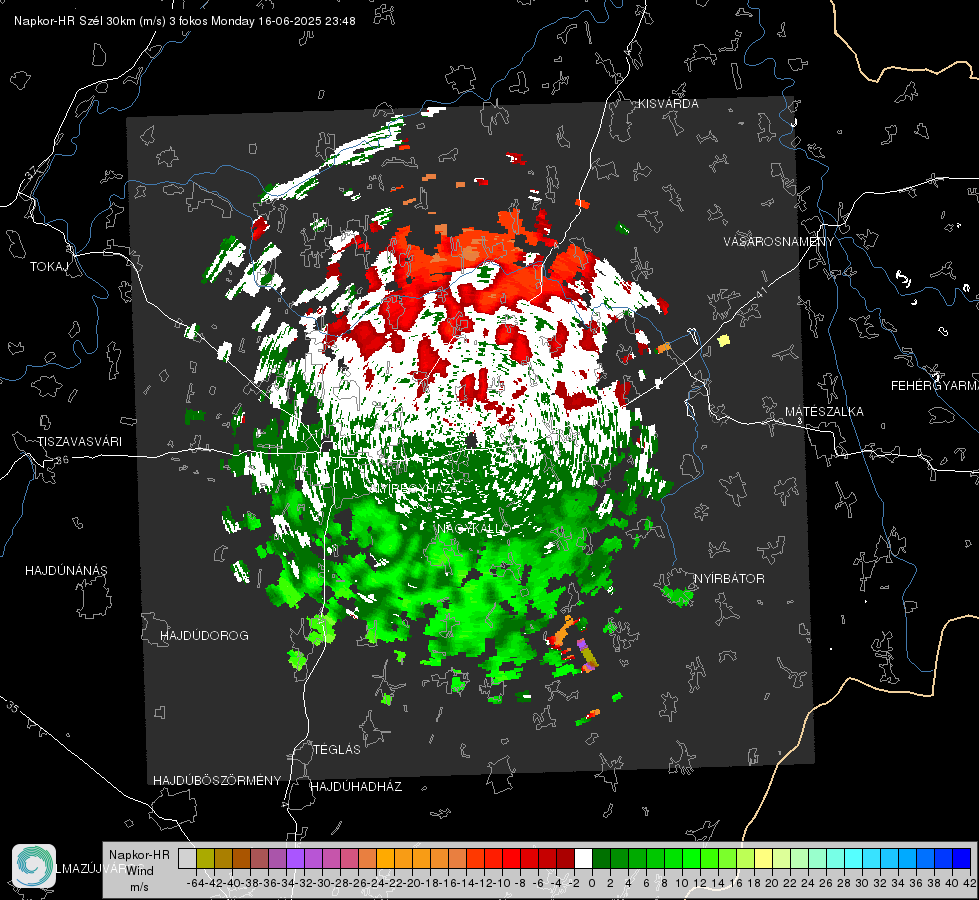Pick the orange swatch between -24 and -22
Screen dimensions: 979x900
click(385, 858)
